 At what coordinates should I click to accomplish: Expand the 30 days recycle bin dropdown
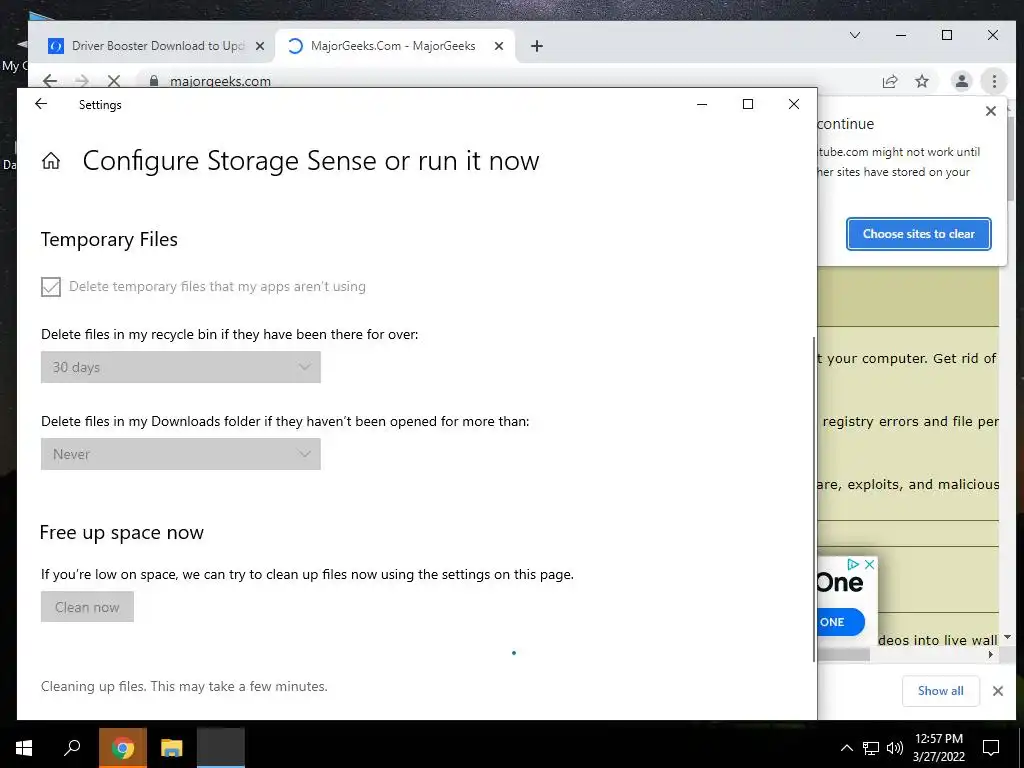(x=181, y=367)
